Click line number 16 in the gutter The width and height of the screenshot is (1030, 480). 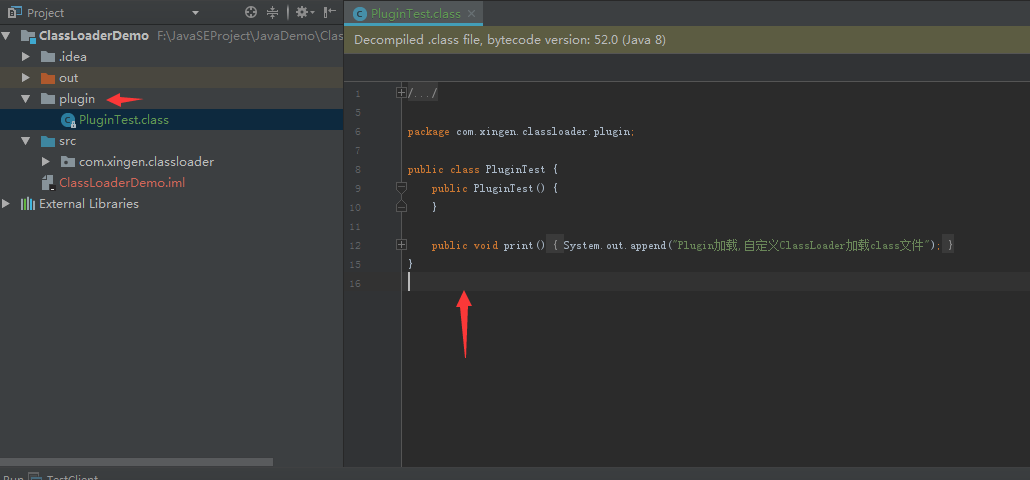click(x=355, y=284)
